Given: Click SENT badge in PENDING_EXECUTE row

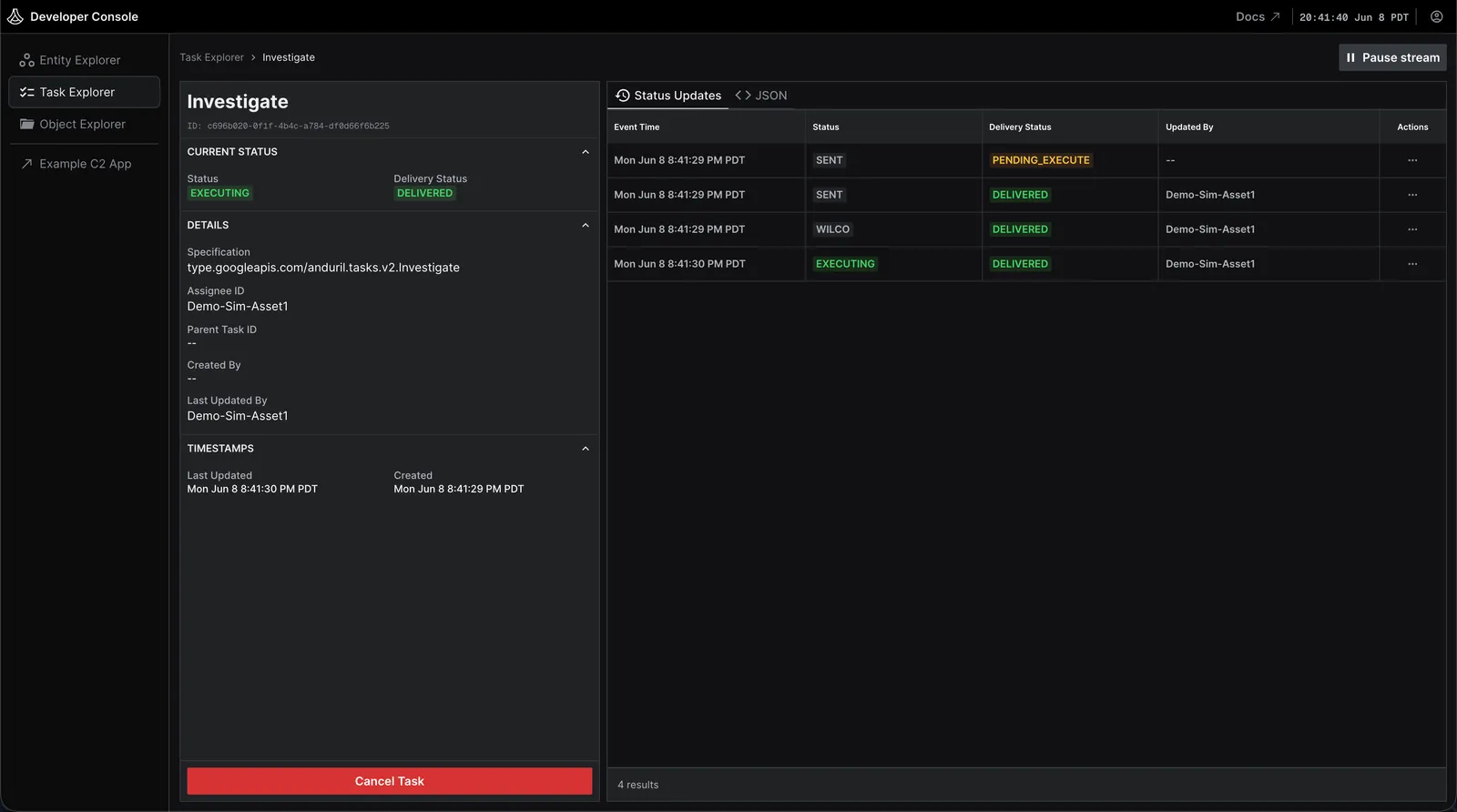Looking at the screenshot, I should (829, 160).
